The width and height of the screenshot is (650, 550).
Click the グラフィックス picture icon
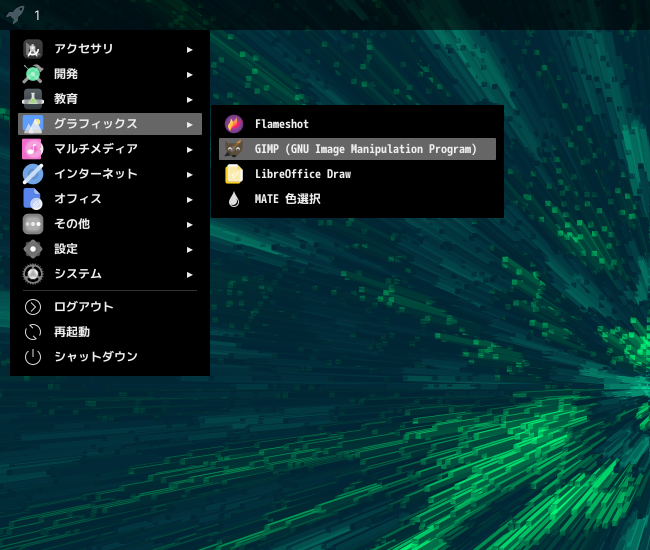[x=33, y=124]
